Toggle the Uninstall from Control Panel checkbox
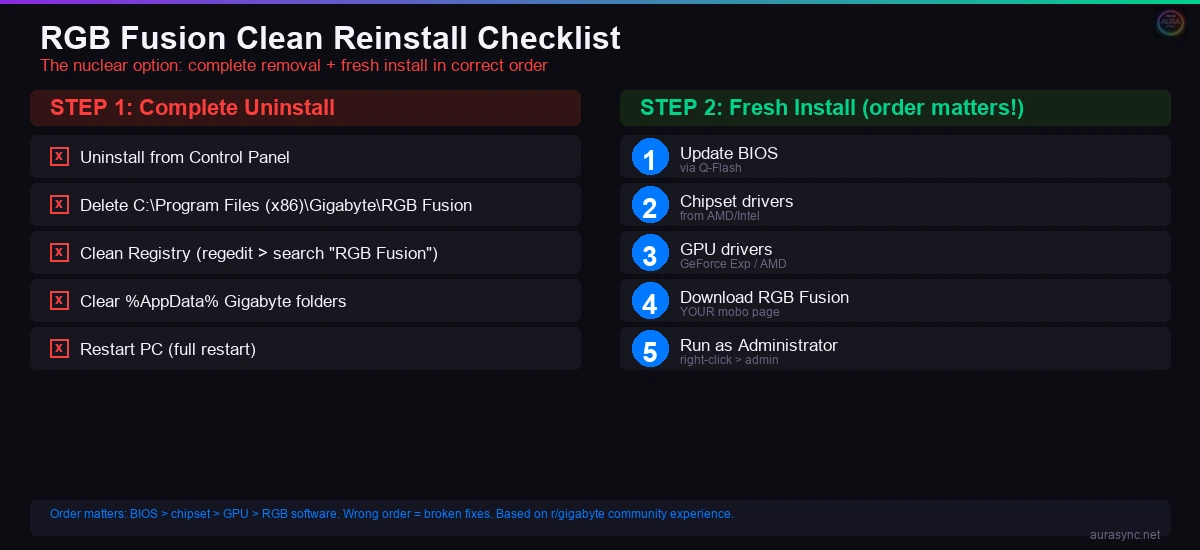The width and height of the screenshot is (1200, 550). (x=60, y=157)
